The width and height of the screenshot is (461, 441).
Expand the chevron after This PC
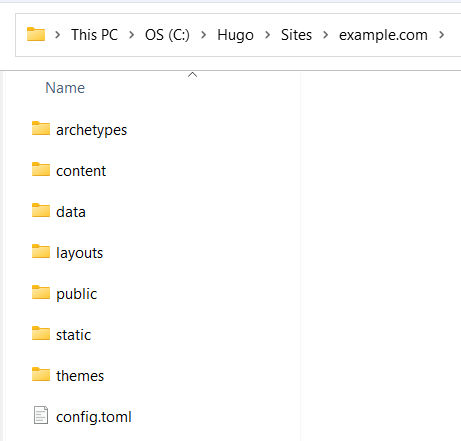pyautogui.click(x=131, y=35)
